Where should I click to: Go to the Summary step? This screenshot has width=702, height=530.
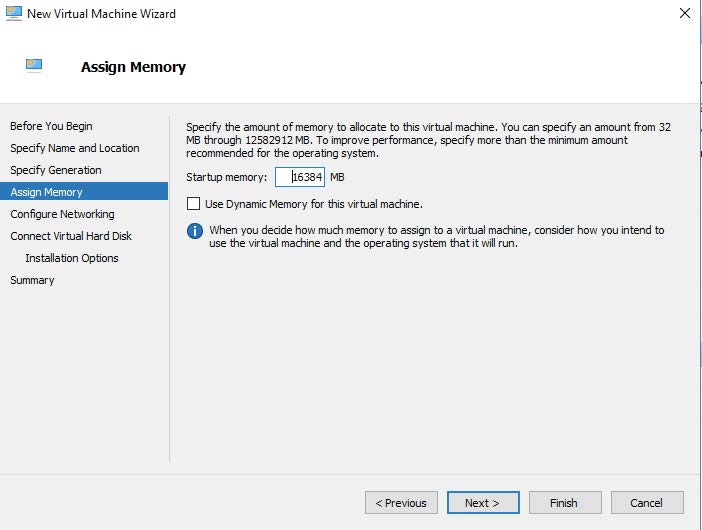[x=32, y=280]
